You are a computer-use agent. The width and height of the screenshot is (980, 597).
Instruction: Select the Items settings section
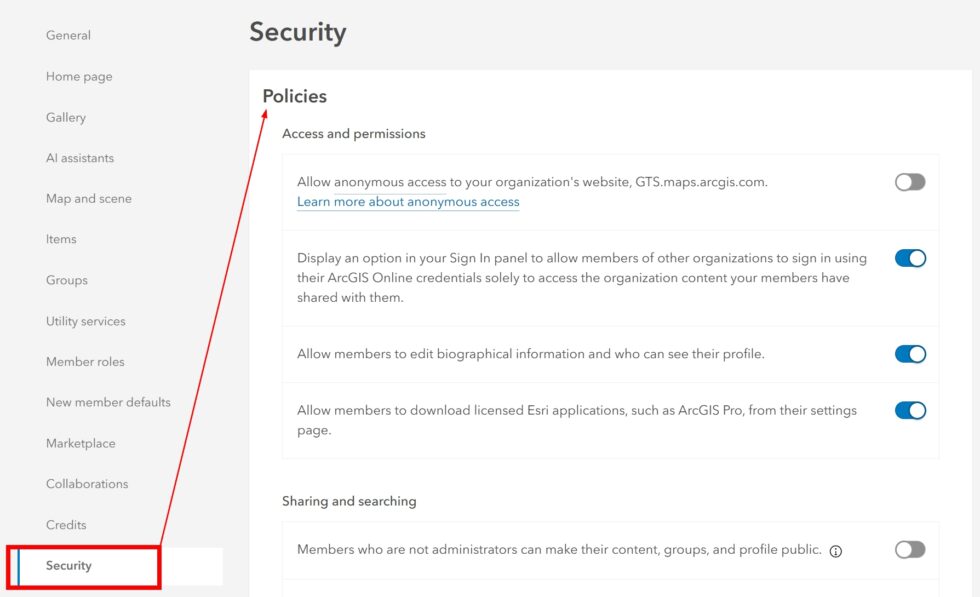[61, 239]
